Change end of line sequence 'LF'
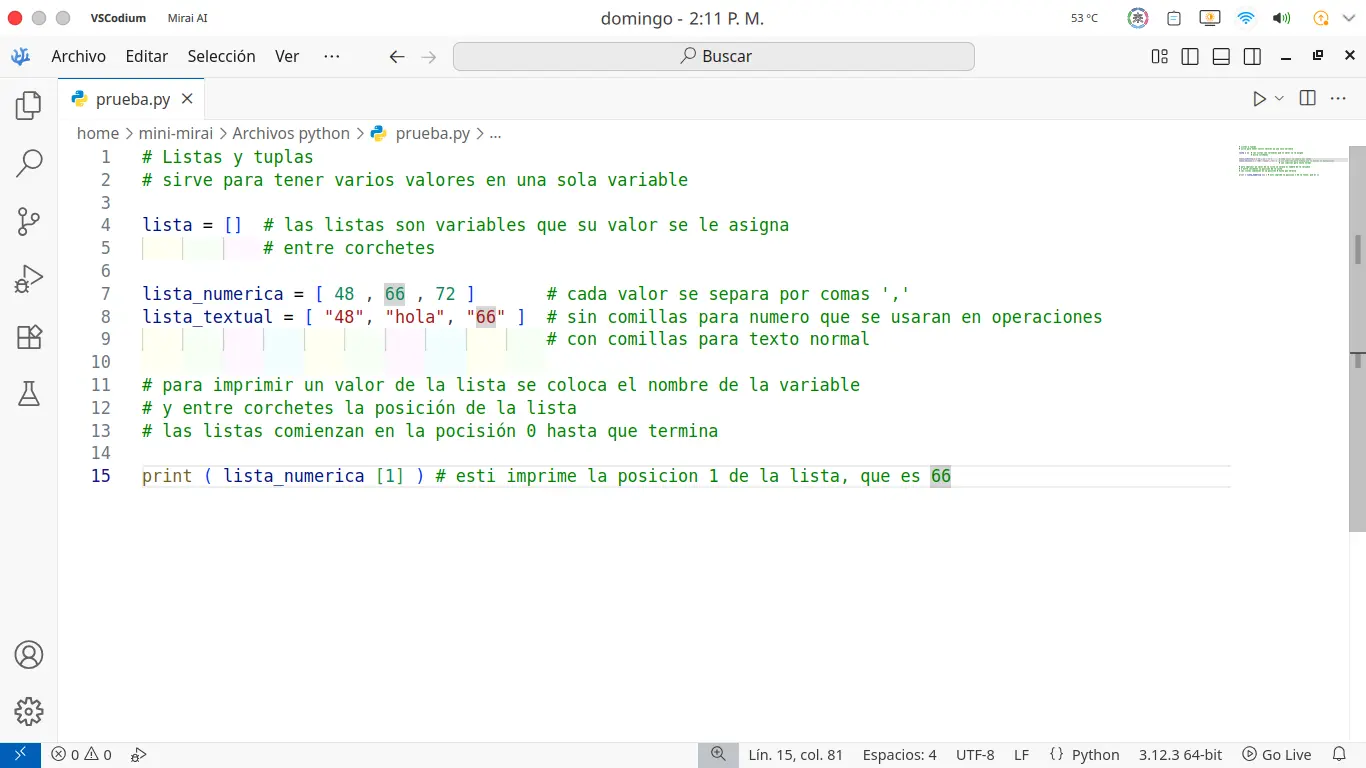 click(x=1022, y=755)
